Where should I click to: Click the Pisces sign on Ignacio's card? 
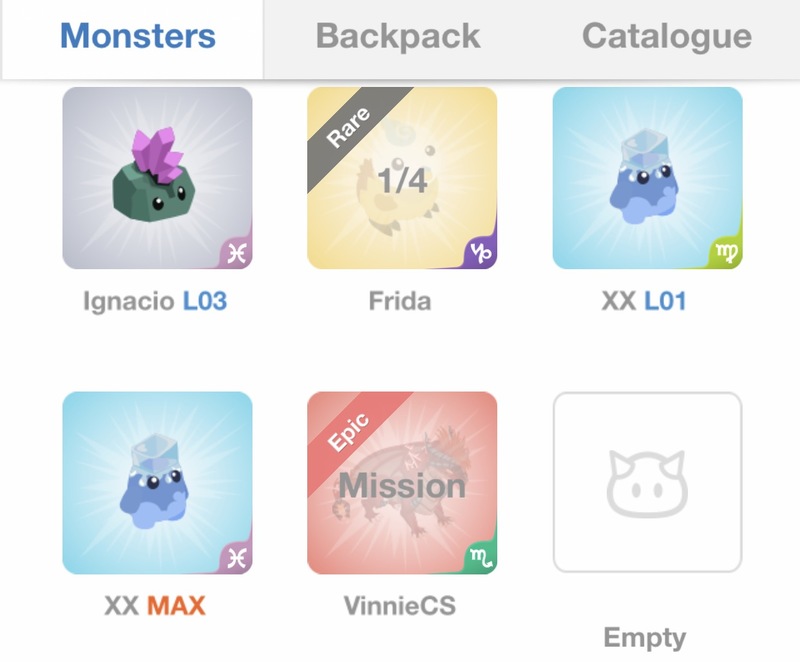237,253
